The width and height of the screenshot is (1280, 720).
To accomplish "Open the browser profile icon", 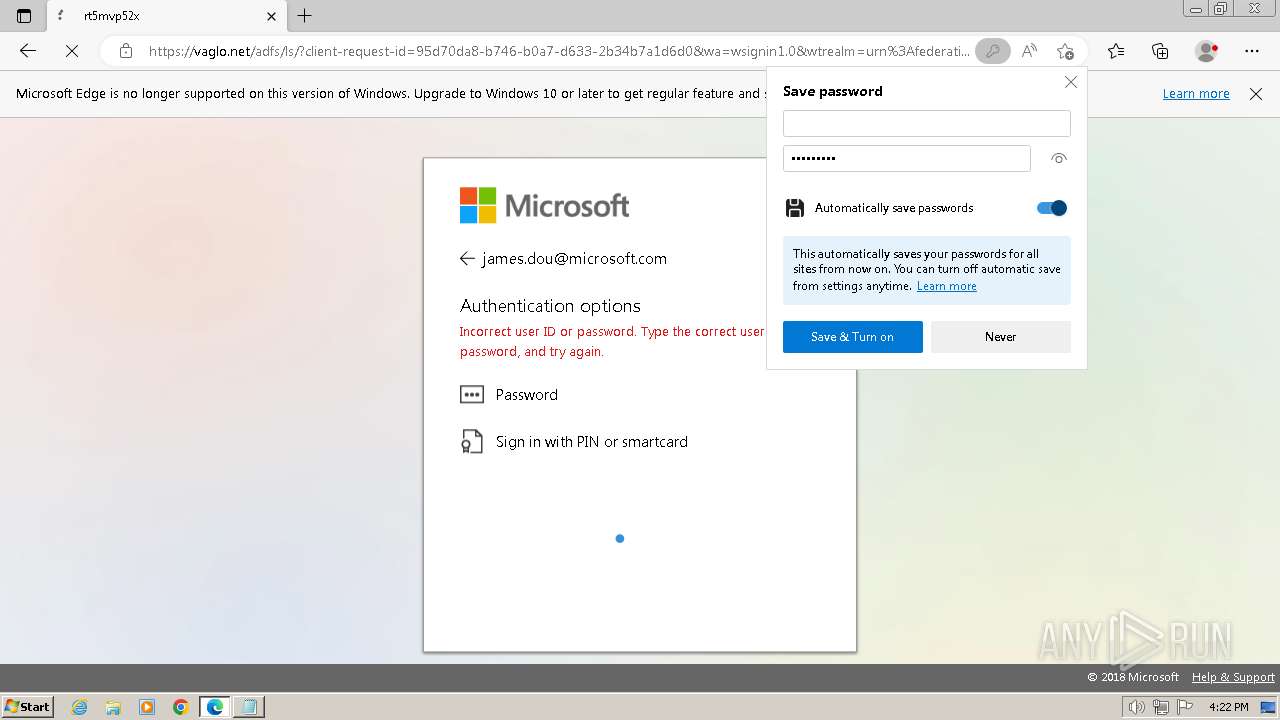I will click(1207, 51).
